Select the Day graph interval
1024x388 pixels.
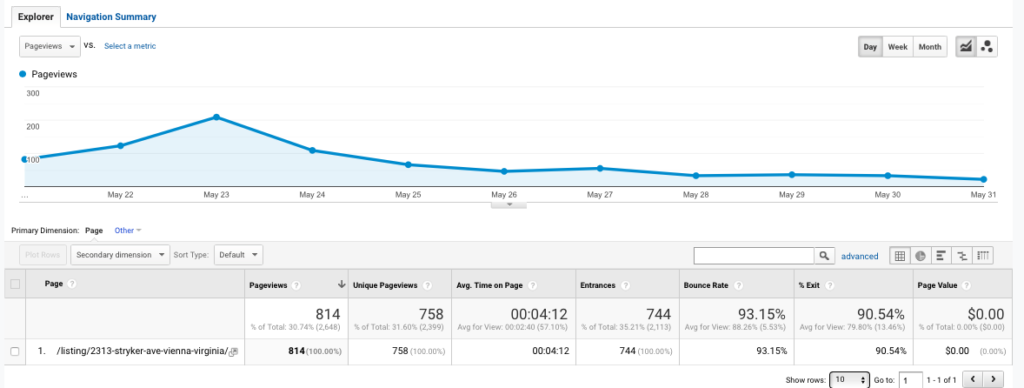870,47
